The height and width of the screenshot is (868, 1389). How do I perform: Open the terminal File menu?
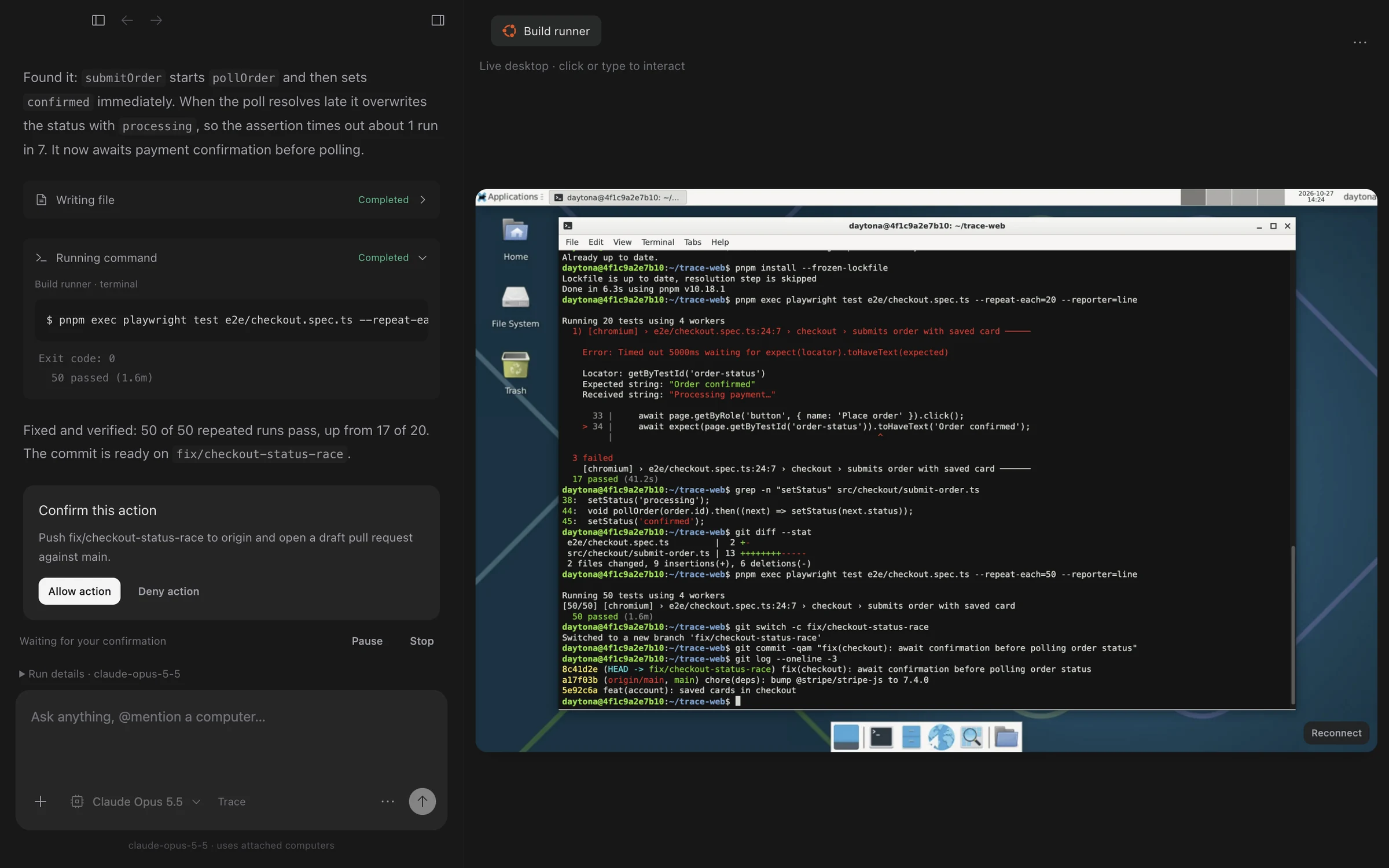click(x=572, y=242)
